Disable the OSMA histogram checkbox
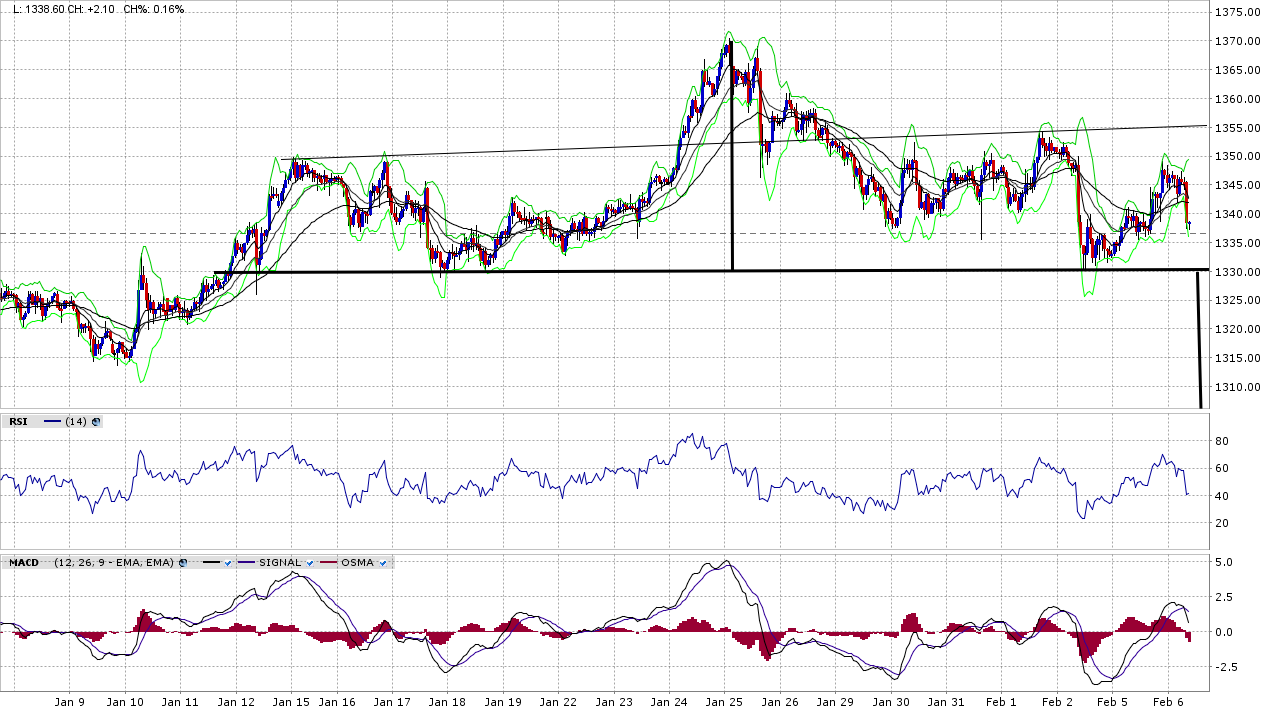 click(383, 563)
